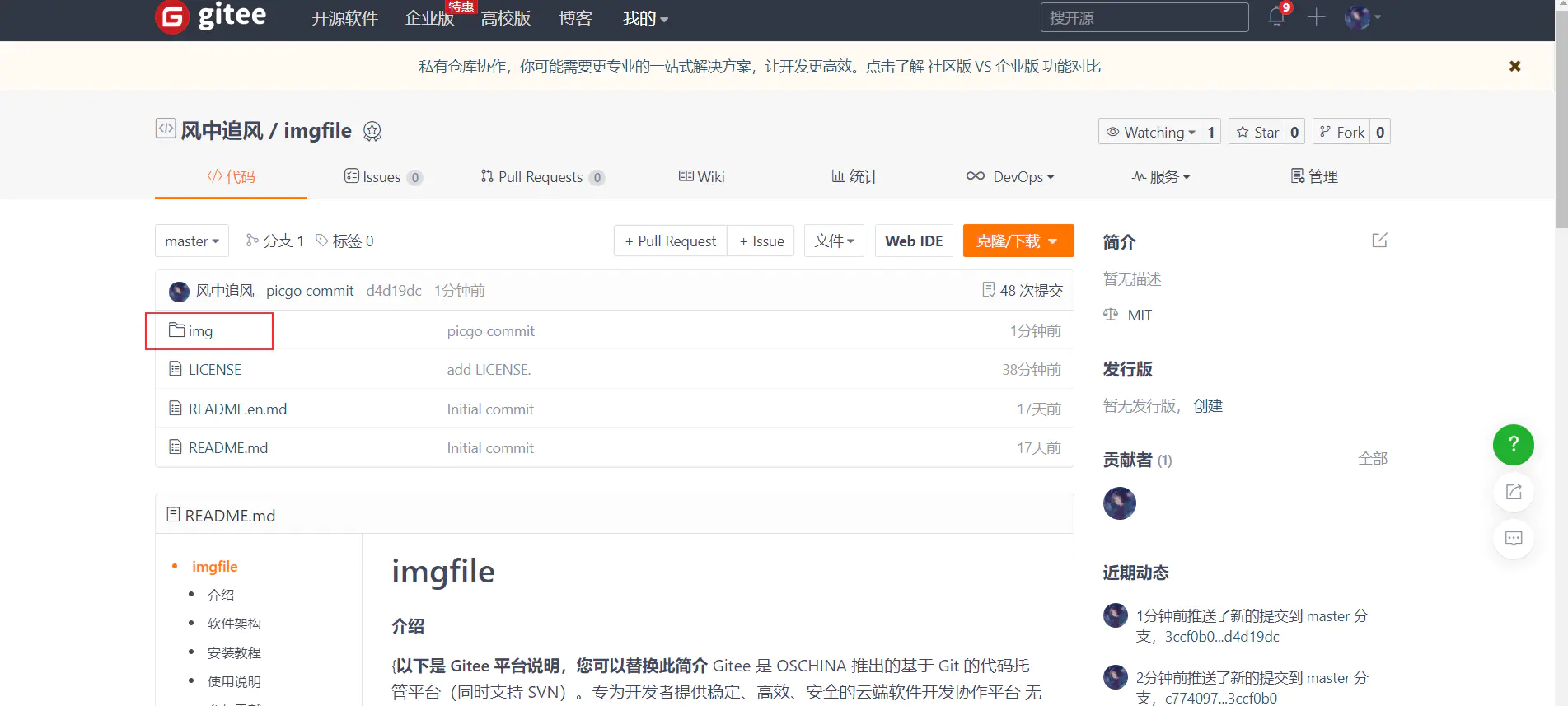This screenshot has height=706, width=1568.
Task: Jump to 安装教程 in README outline
Action: 234,652
